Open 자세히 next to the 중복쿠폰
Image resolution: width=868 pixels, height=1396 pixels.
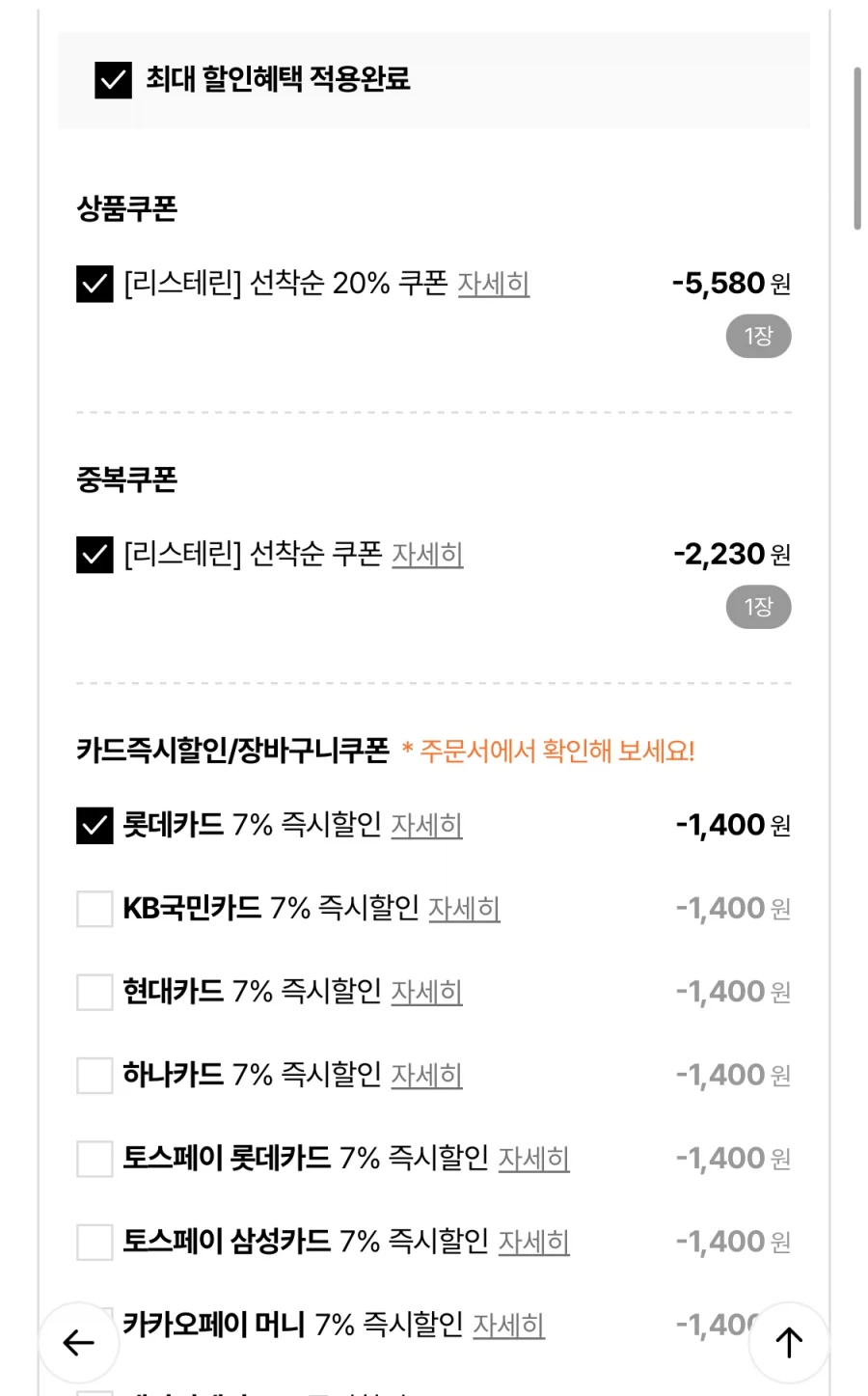(x=428, y=557)
